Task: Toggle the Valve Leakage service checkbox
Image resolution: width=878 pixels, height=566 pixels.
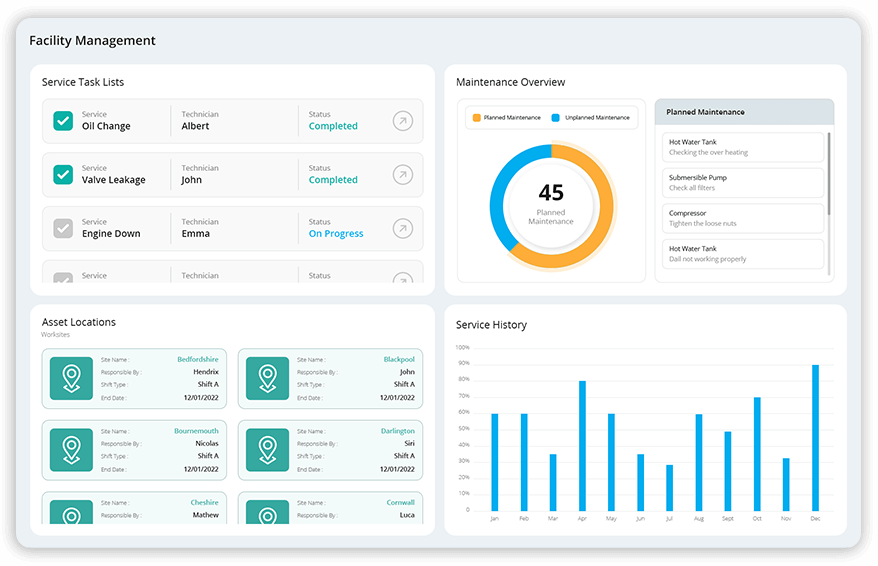Action: [63, 175]
